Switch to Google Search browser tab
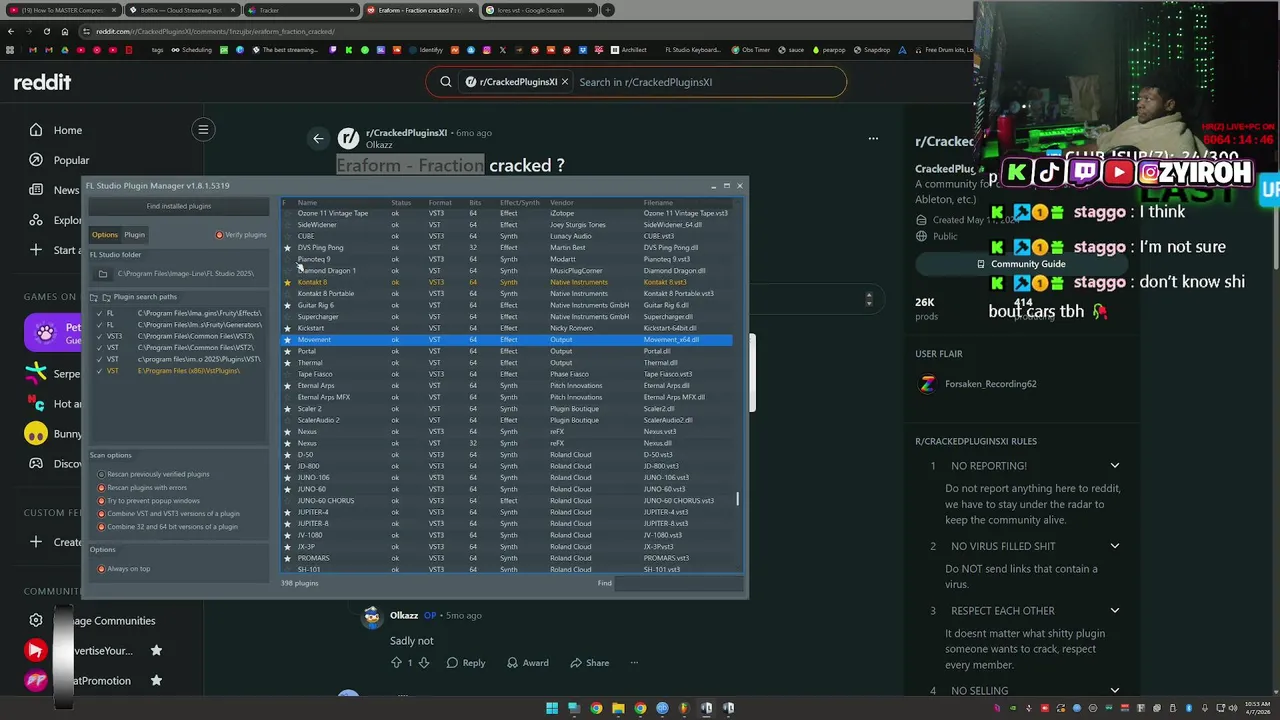 pyautogui.click(x=538, y=10)
